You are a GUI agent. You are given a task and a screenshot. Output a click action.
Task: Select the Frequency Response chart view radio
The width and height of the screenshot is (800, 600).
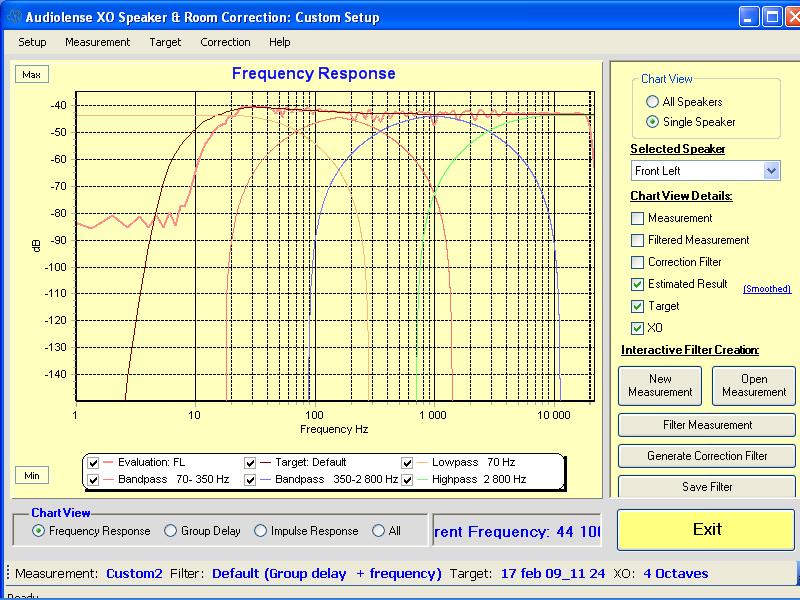(x=38, y=531)
